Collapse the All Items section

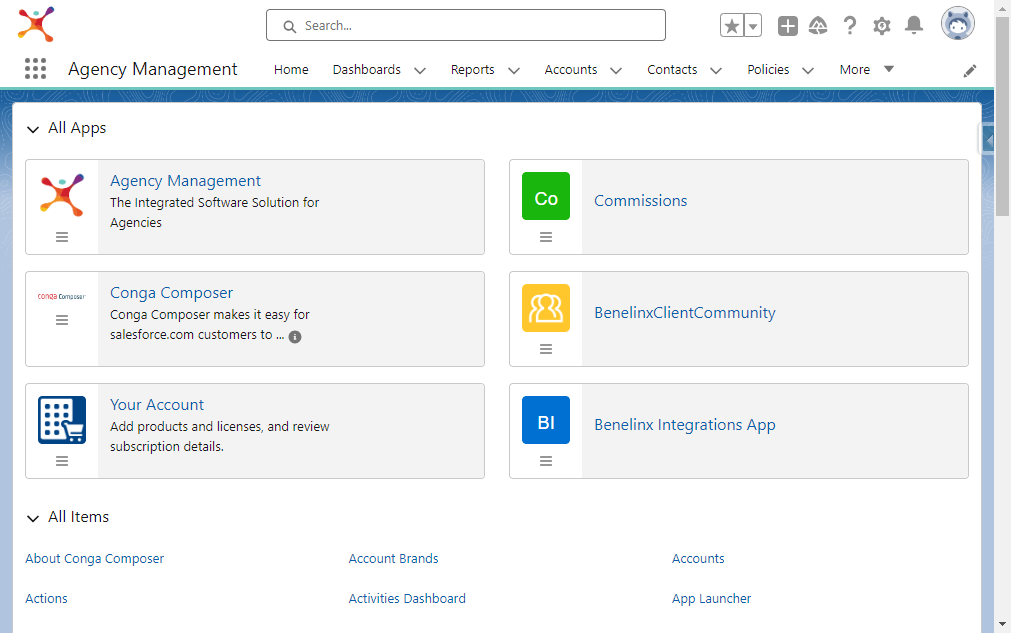(33, 518)
